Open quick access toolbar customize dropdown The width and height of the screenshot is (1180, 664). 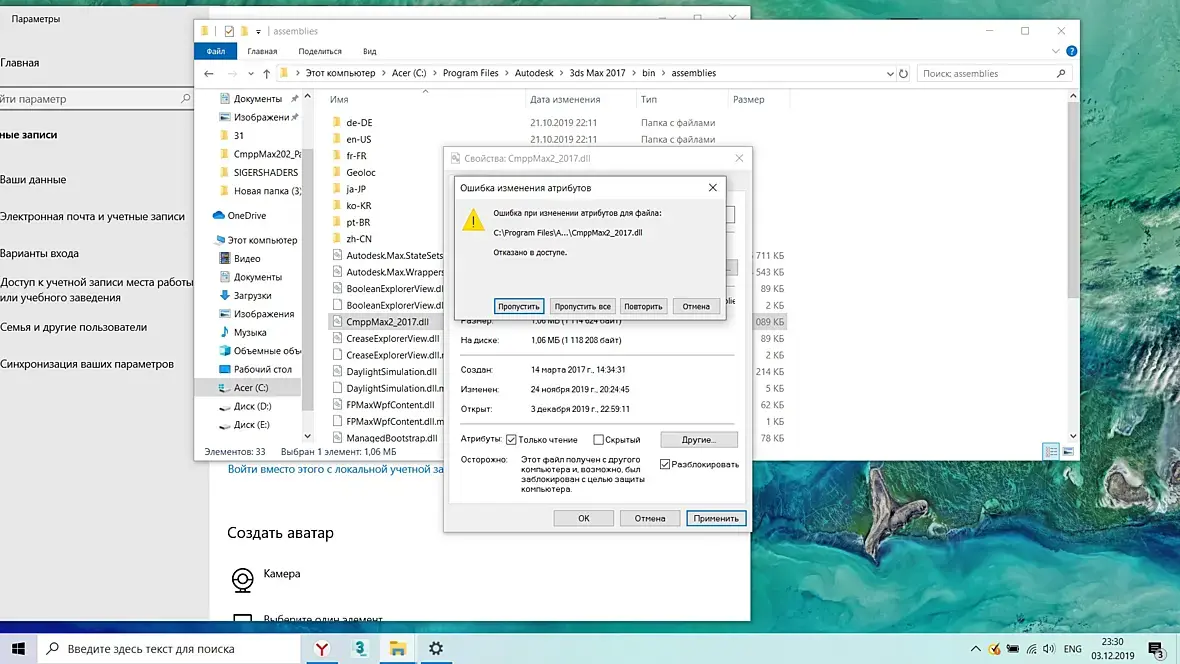pyautogui.click(x=258, y=32)
